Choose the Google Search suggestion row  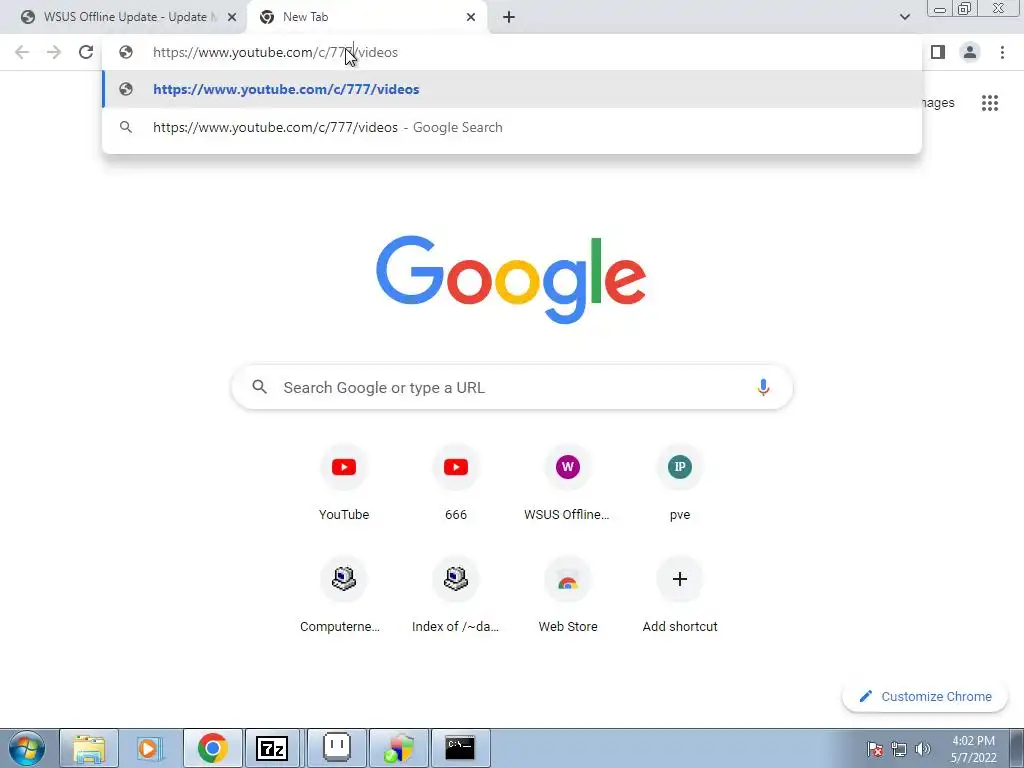pos(512,127)
